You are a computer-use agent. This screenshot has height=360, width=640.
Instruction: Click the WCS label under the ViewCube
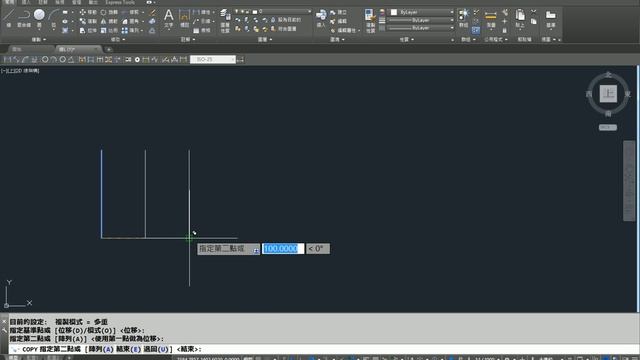608,127
